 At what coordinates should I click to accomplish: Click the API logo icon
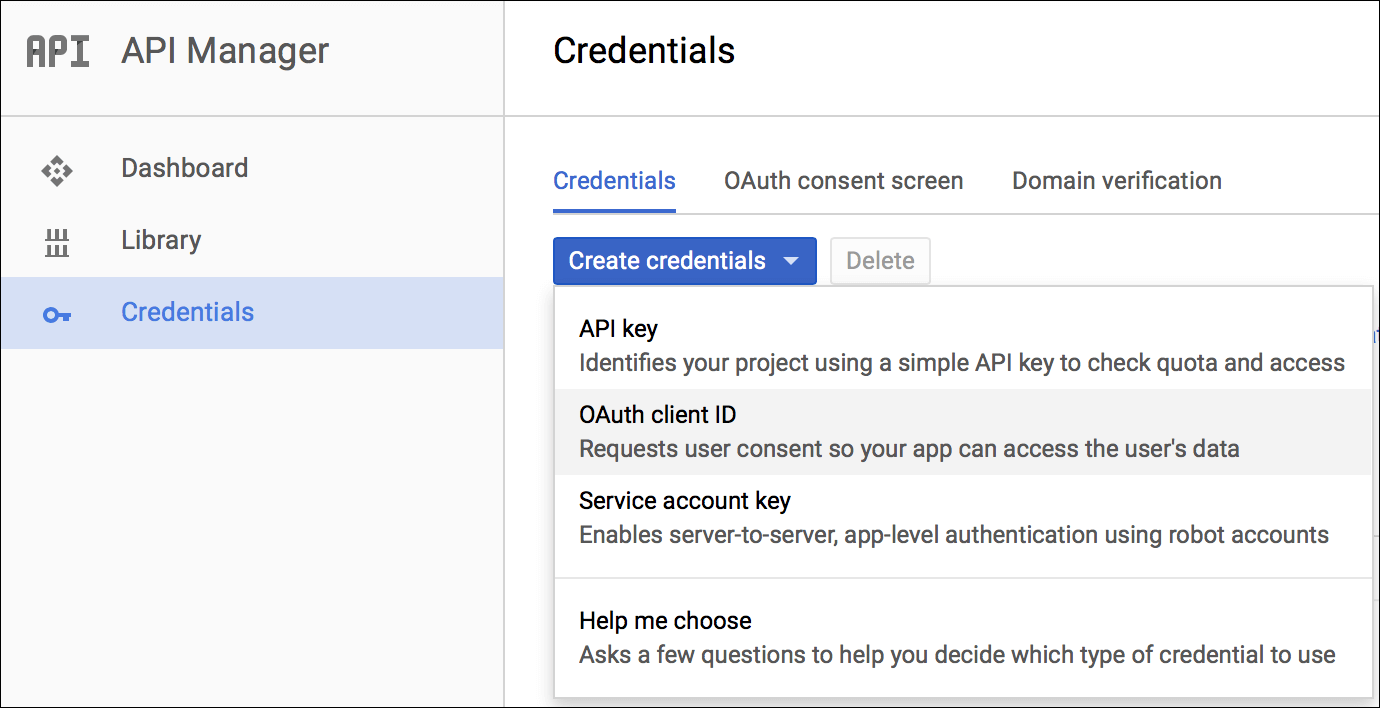pos(57,51)
